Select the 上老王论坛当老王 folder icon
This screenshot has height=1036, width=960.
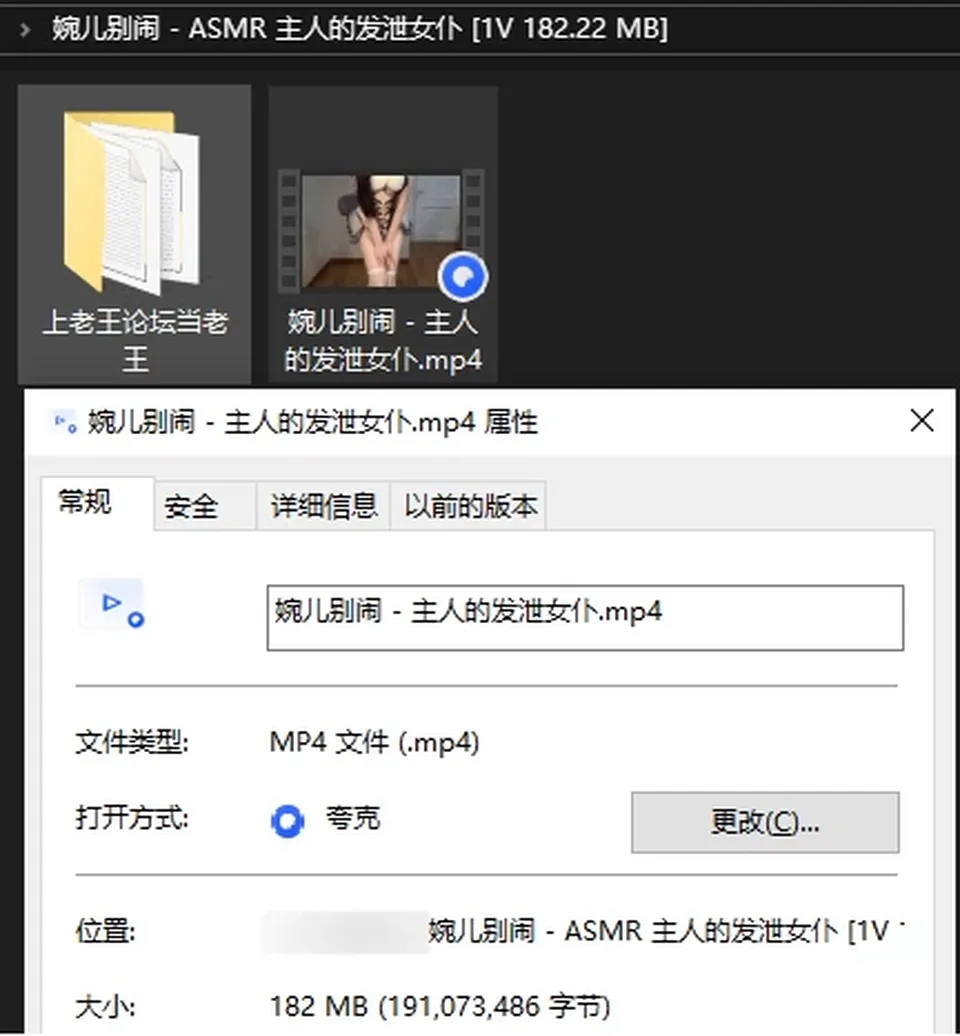(131, 202)
